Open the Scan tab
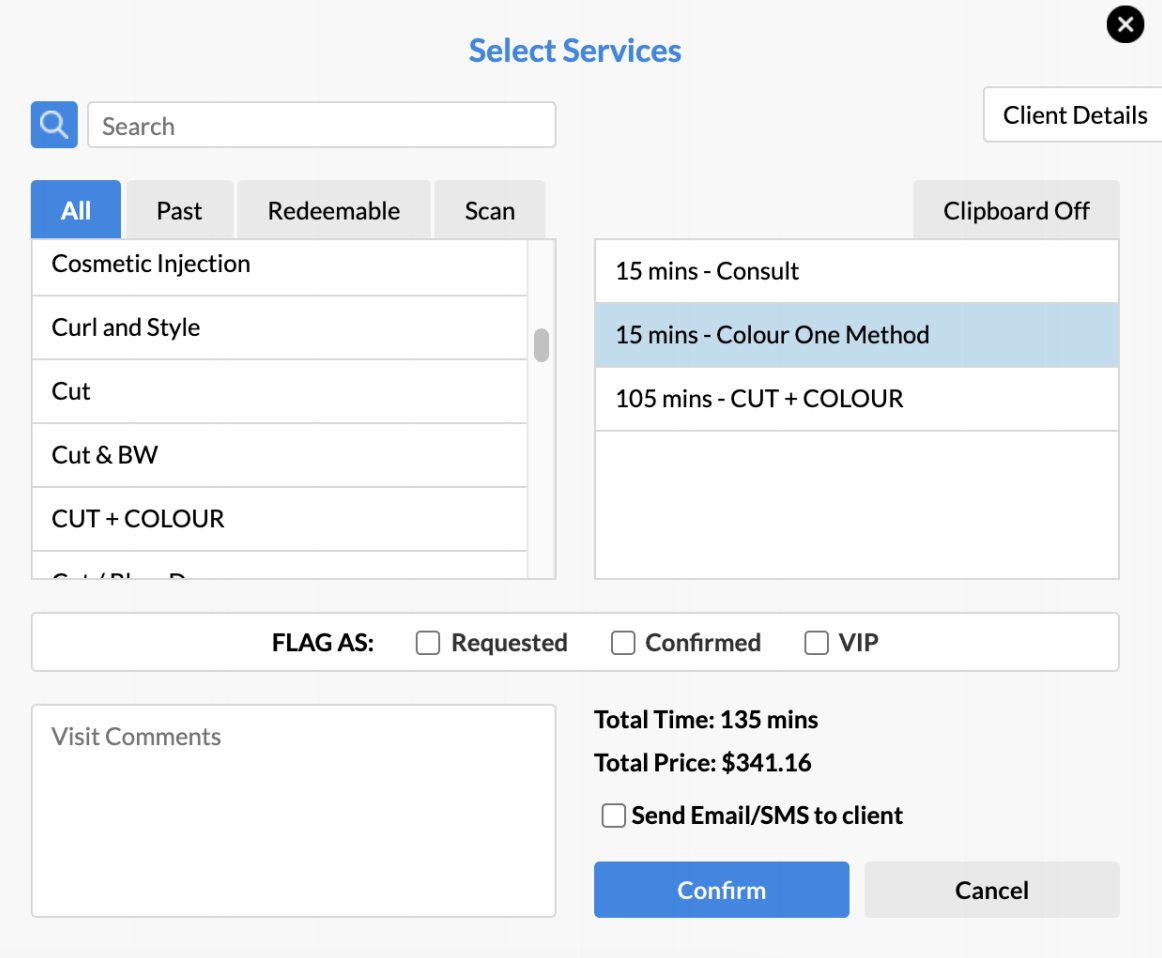 489,211
